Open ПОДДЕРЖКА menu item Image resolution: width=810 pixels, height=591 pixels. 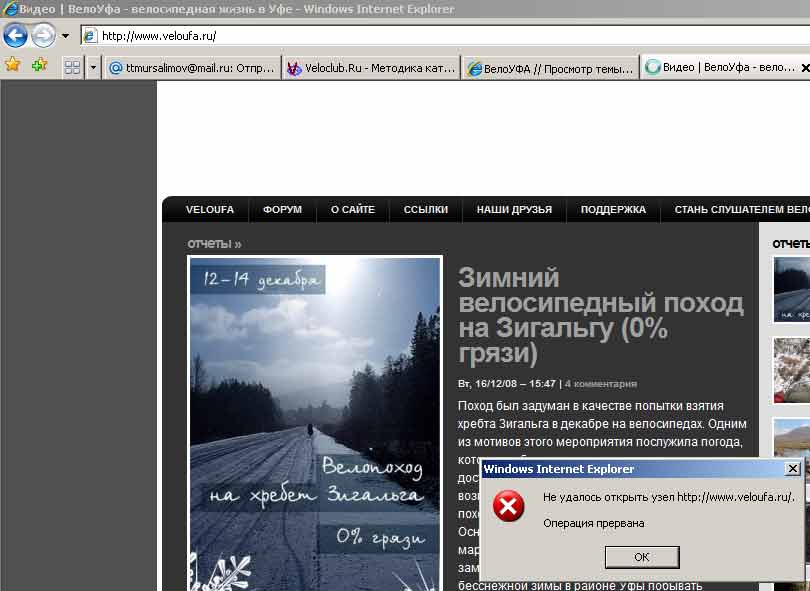click(613, 210)
